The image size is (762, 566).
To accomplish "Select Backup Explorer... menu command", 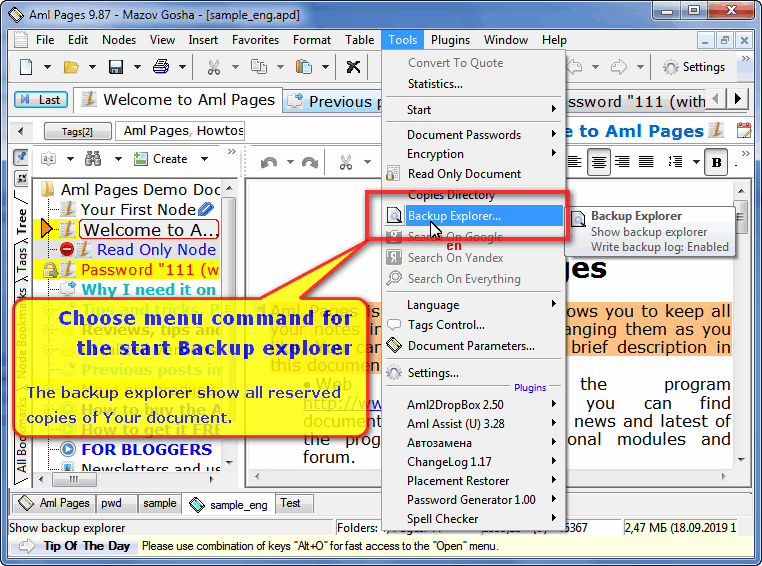I will point(474,216).
